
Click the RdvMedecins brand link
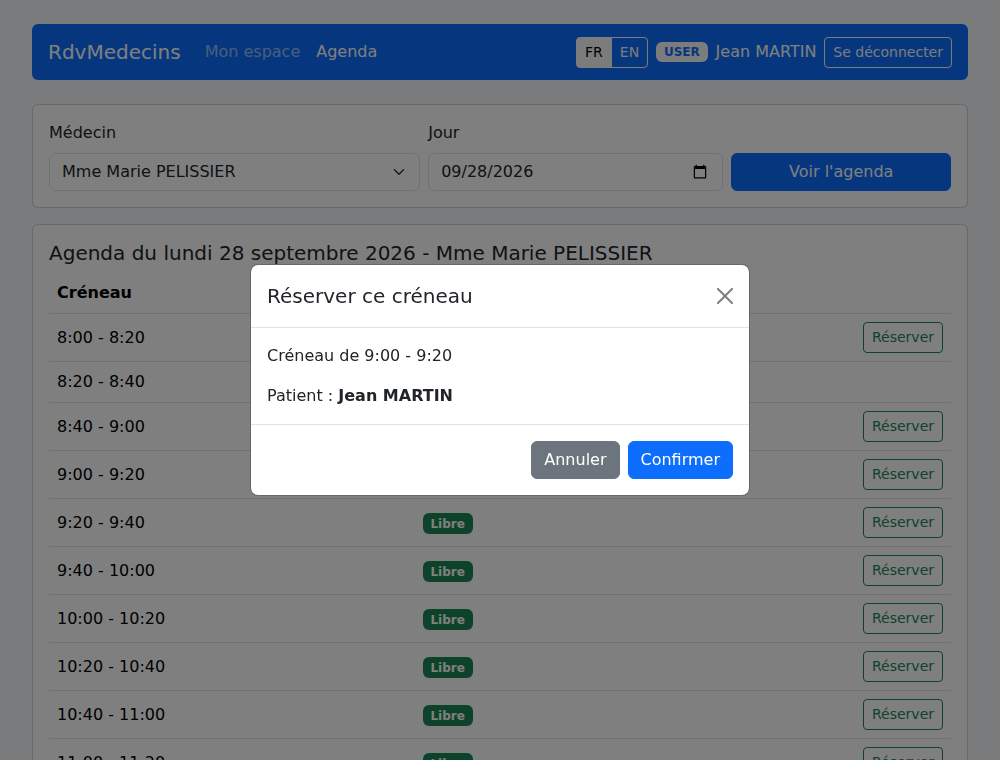[115, 52]
